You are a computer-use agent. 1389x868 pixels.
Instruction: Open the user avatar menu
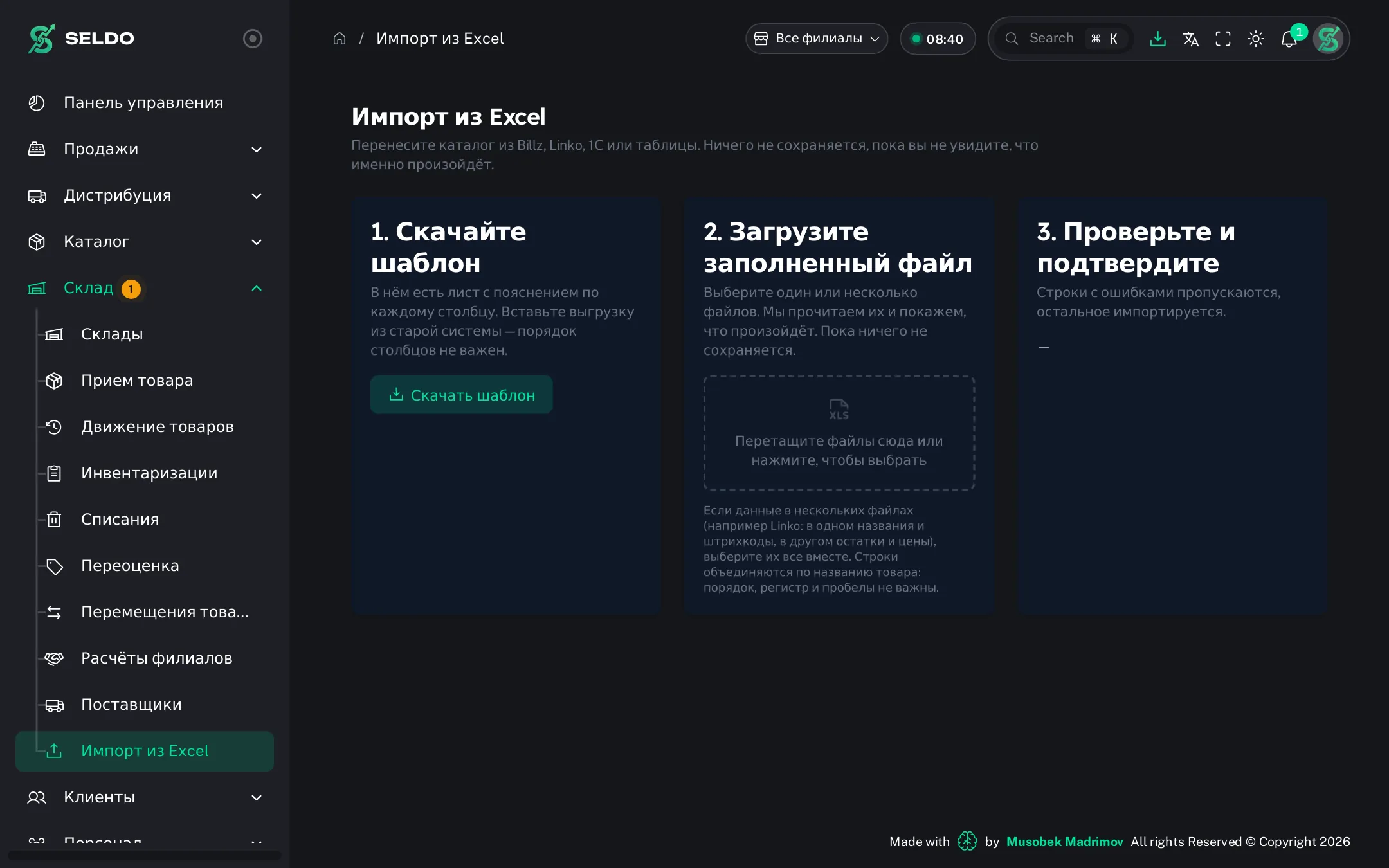point(1329,39)
